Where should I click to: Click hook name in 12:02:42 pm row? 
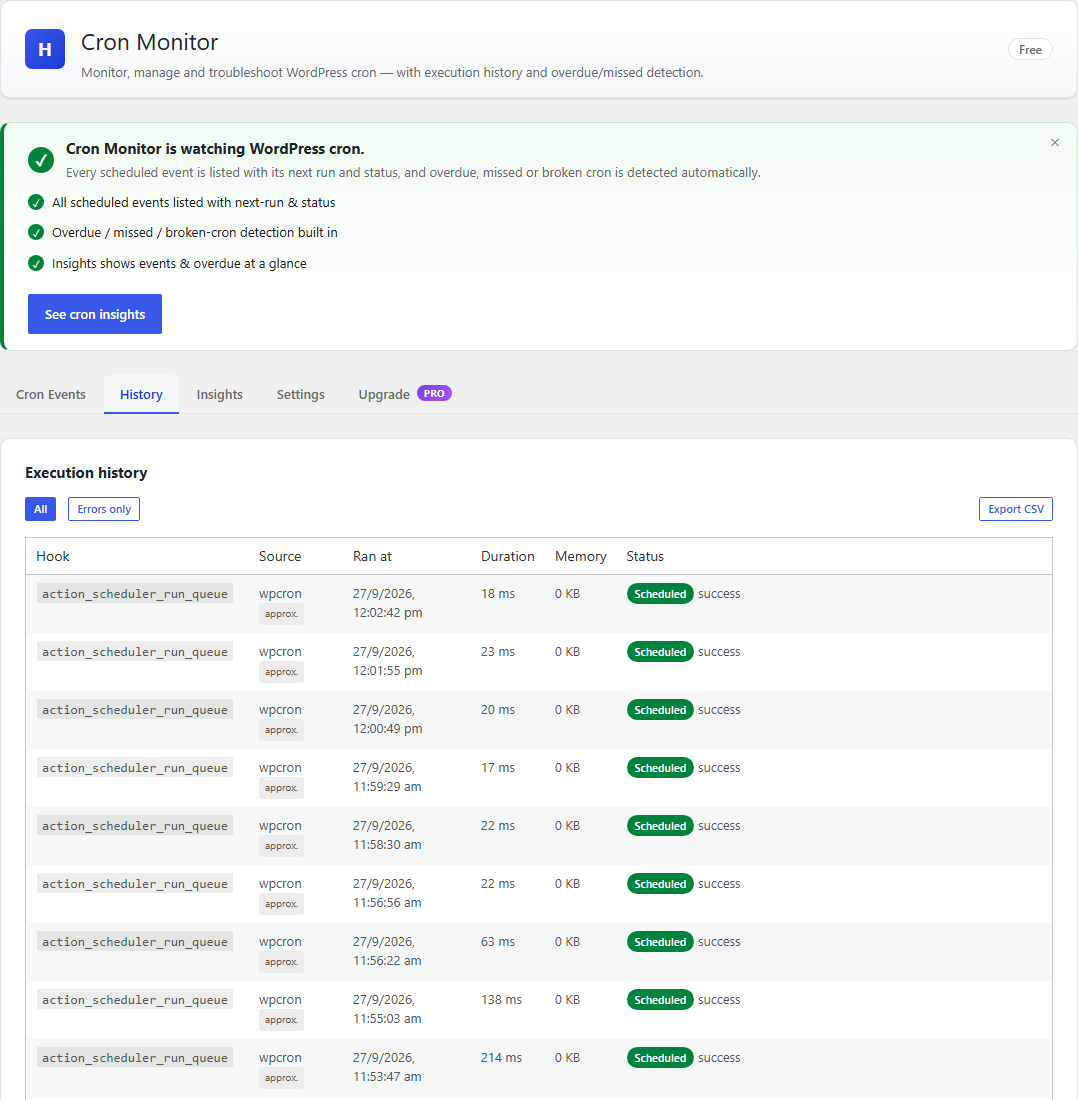click(135, 594)
